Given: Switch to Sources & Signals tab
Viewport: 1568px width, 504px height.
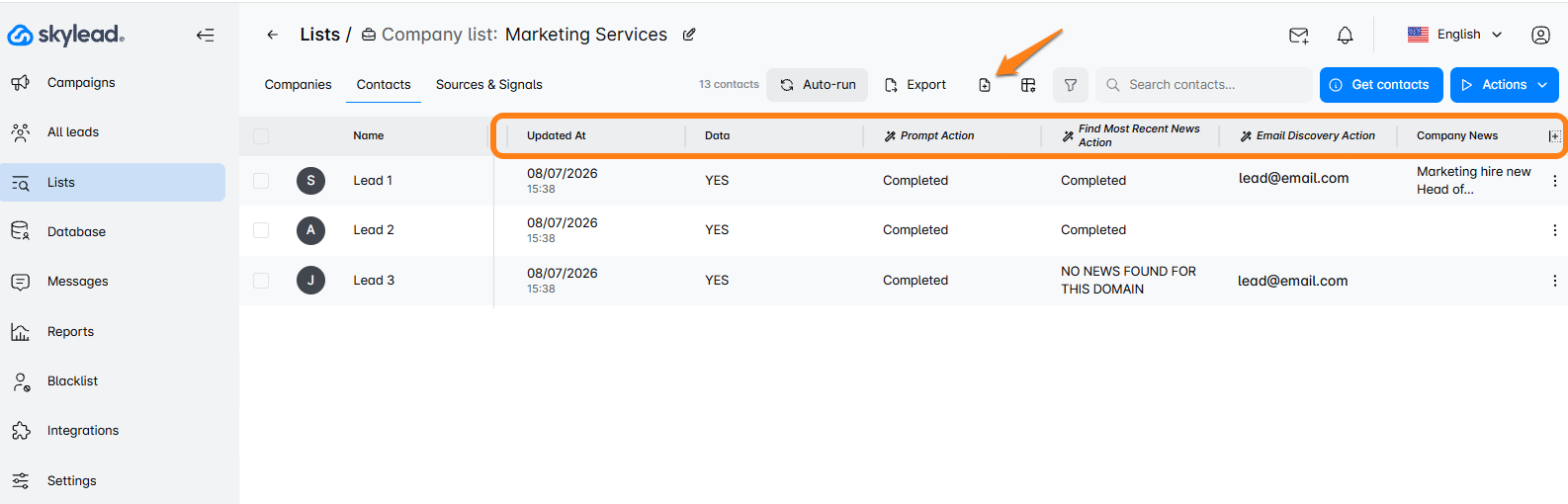Looking at the screenshot, I should (x=489, y=85).
